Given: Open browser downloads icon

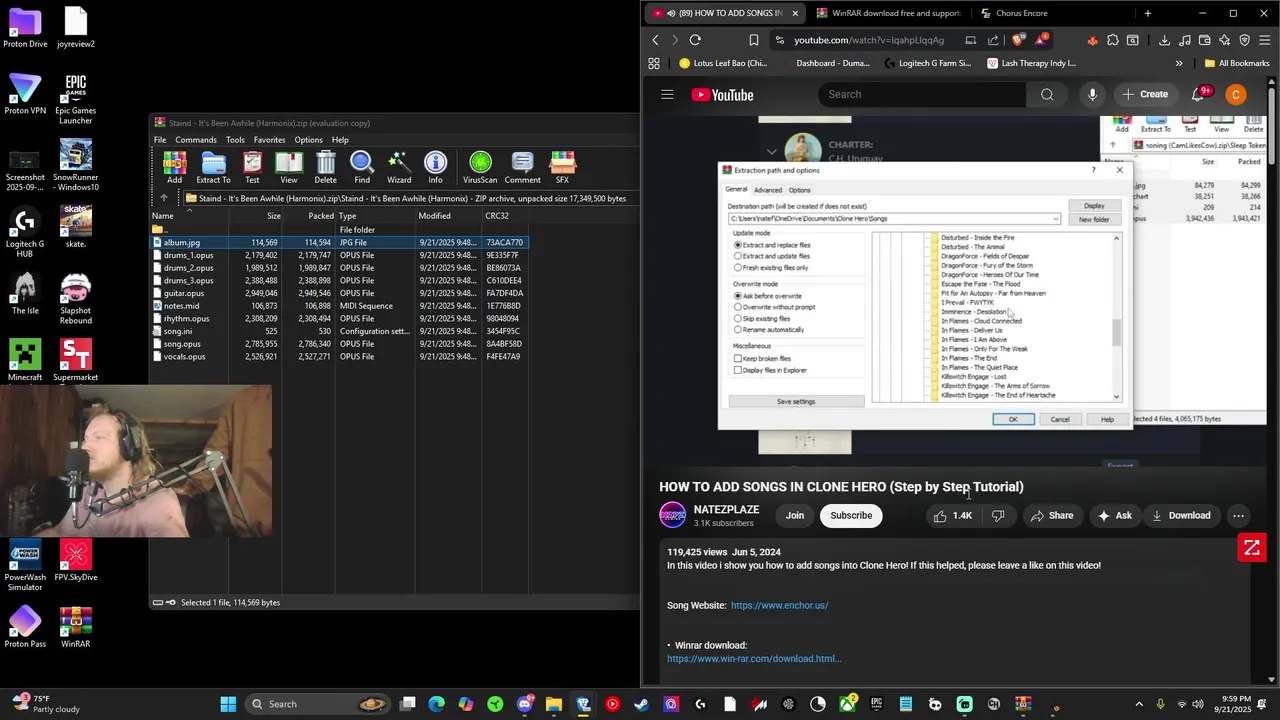Looking at the screenshot, I should [x=1164, y=40].
